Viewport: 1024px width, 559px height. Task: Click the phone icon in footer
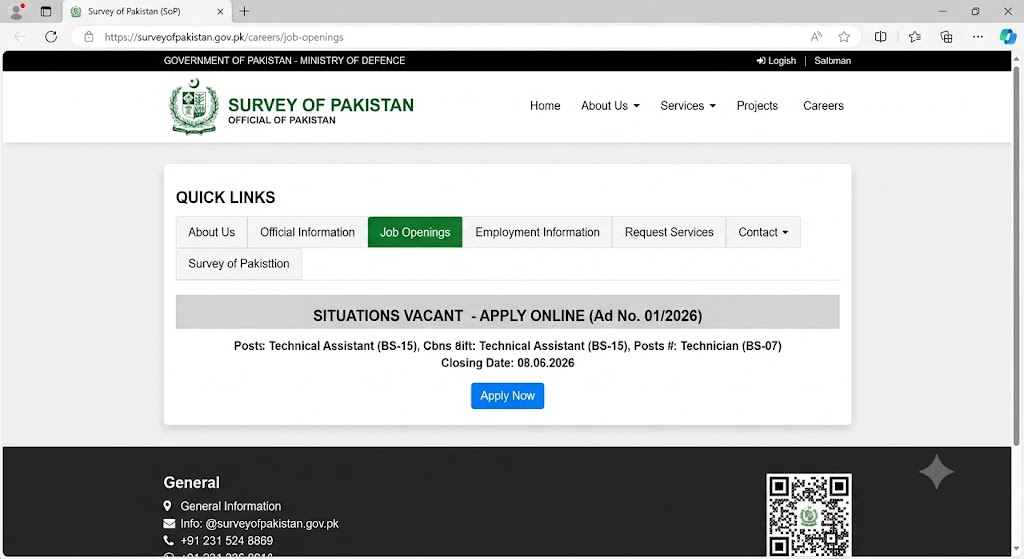pos(168,541)
